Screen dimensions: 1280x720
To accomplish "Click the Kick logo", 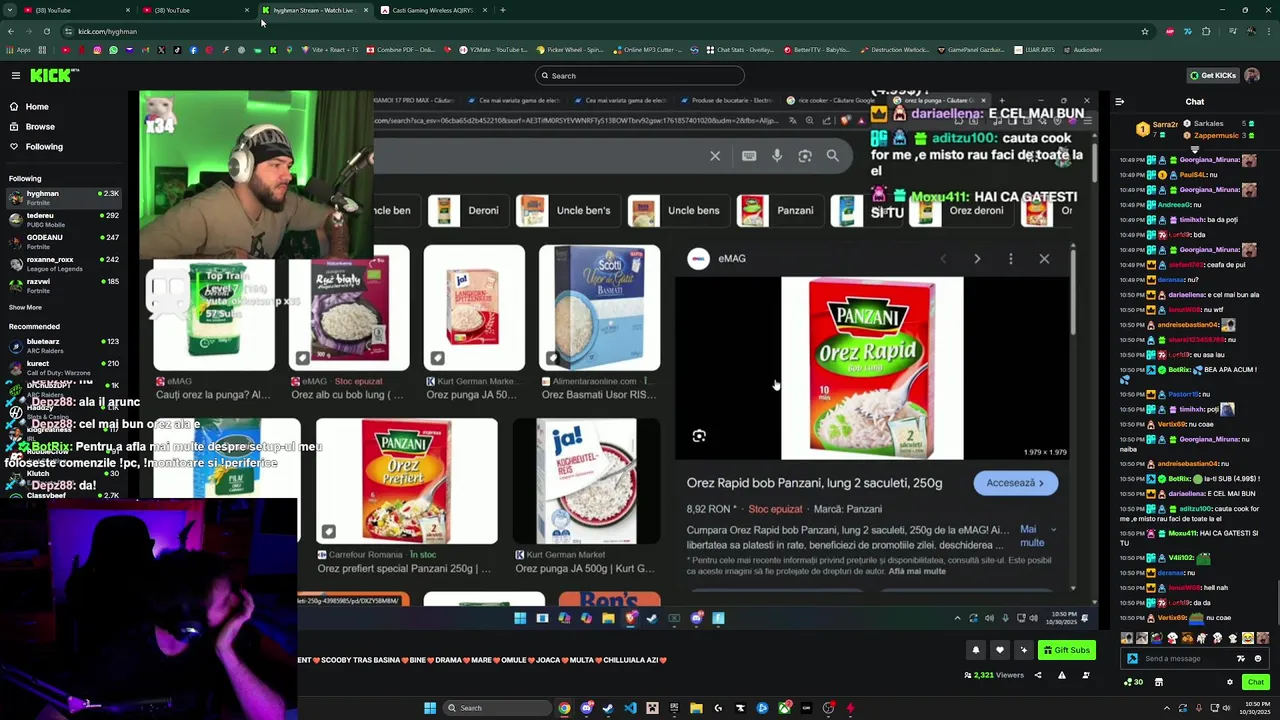I will point(54,75).
